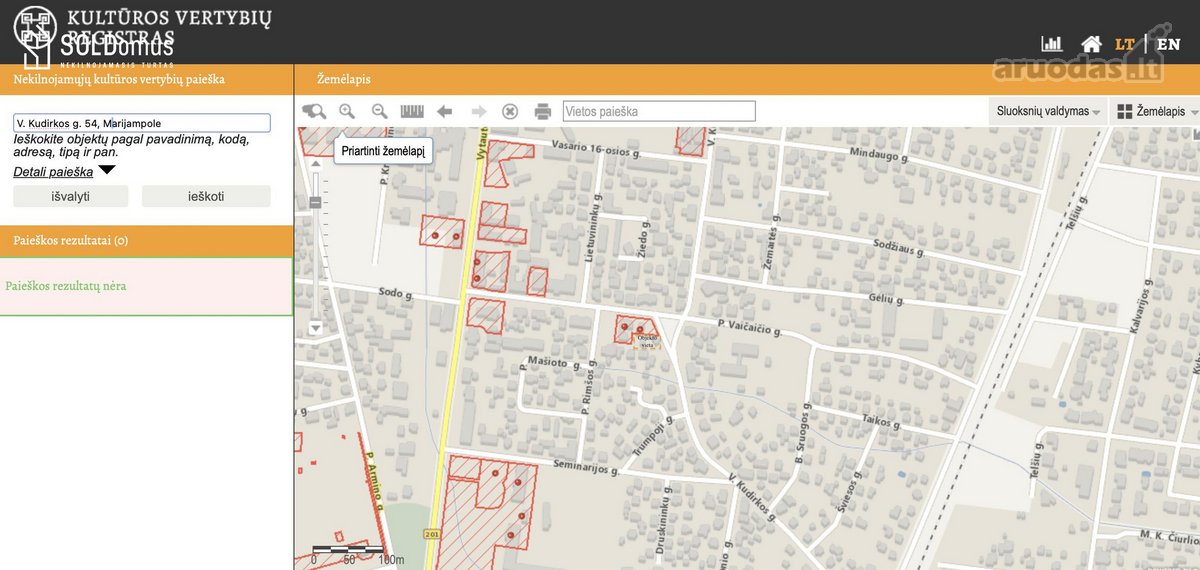The width and height of the screenshot is (1200, 570).
Task: Go forward to next map extent
Action: [478, 111]
